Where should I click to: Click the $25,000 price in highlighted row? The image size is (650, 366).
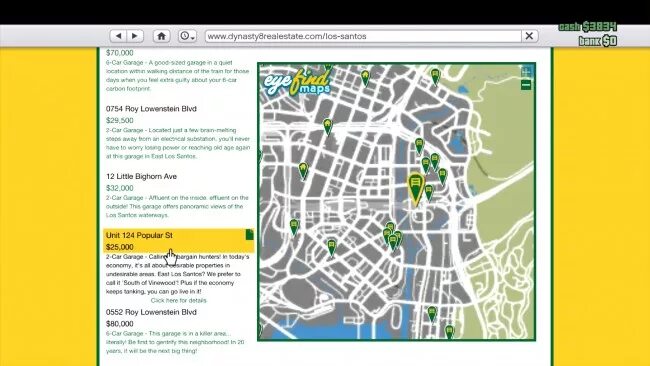[120, 247]
